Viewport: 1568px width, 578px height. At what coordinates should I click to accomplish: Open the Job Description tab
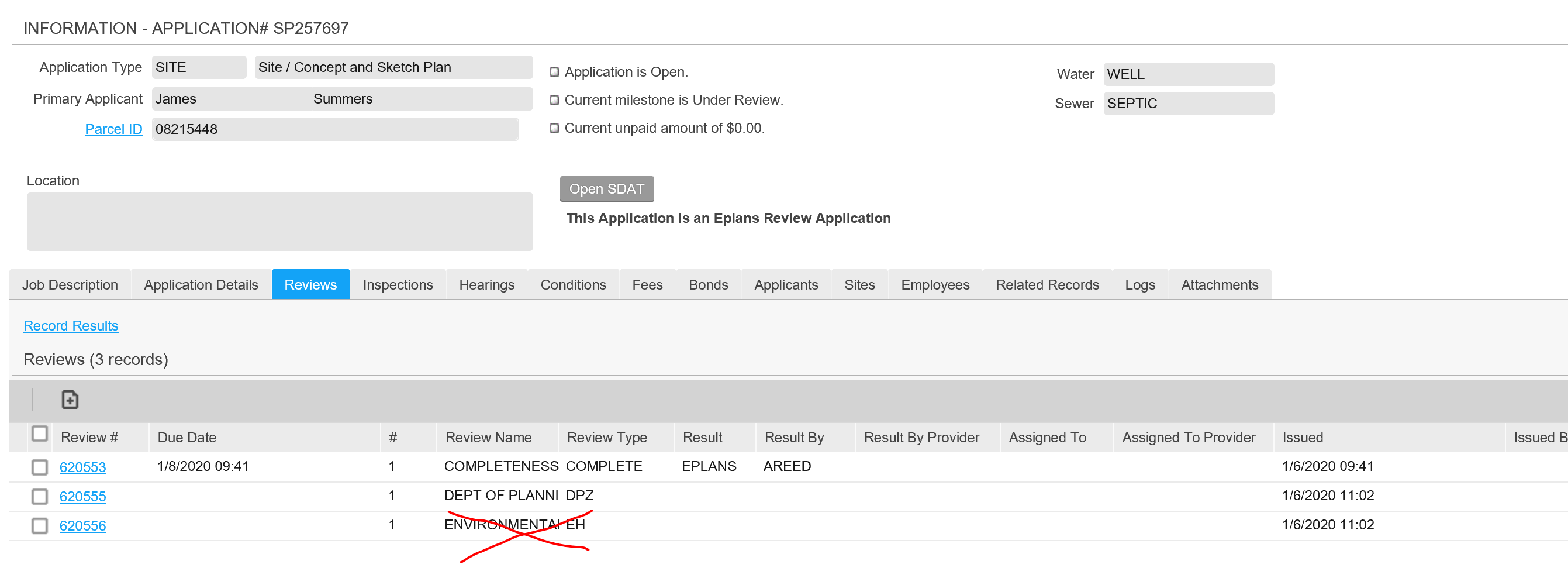[70, 284]
